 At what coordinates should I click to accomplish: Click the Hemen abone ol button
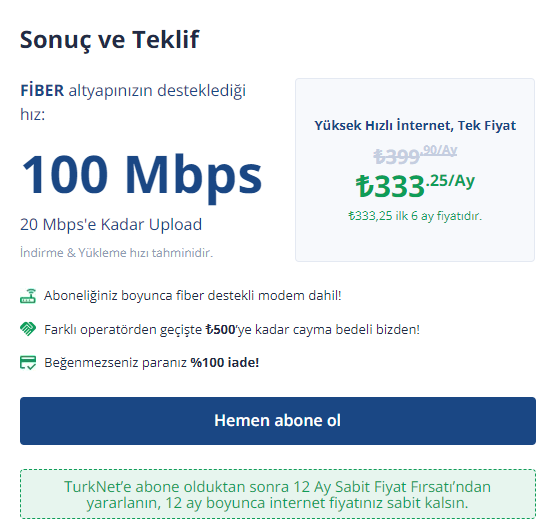tap(278, 421)
